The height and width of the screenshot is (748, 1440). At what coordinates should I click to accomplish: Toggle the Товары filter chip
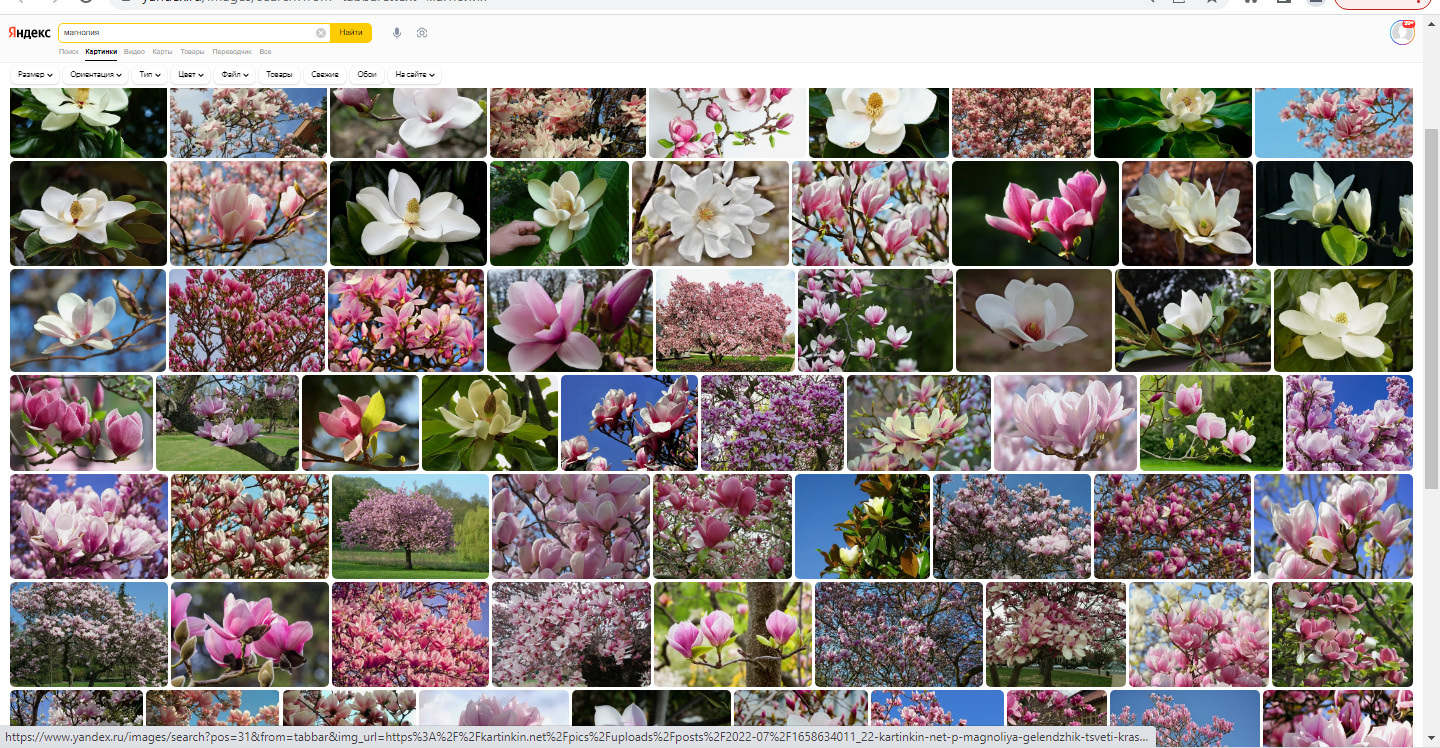point(279,75)
